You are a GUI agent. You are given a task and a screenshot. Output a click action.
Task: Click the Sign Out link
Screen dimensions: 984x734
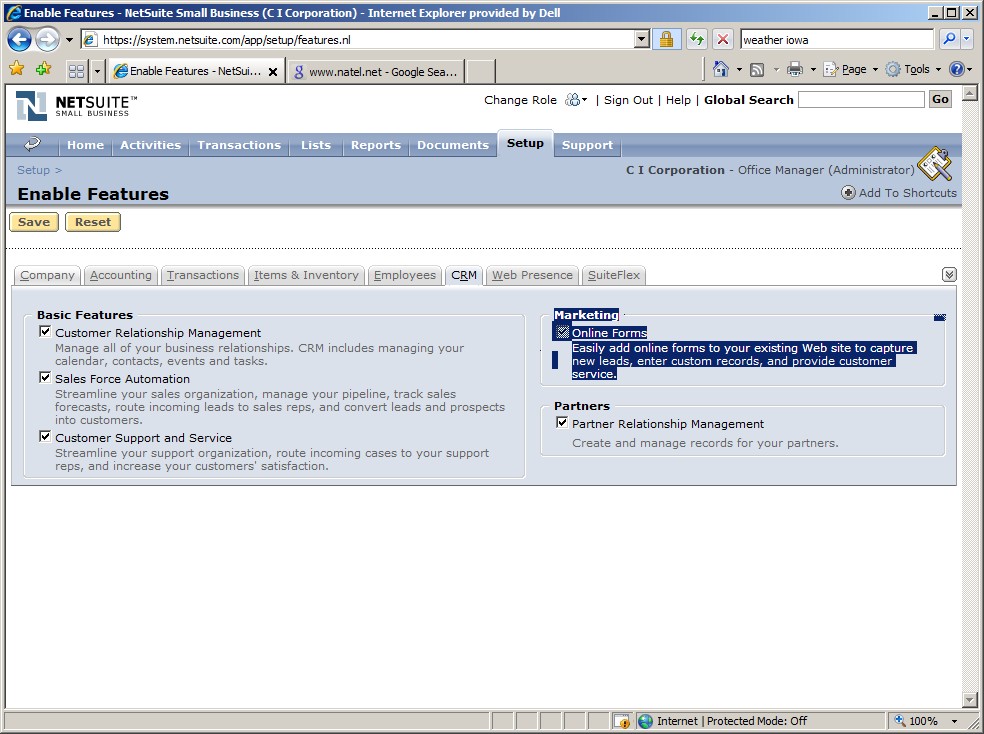628,100
